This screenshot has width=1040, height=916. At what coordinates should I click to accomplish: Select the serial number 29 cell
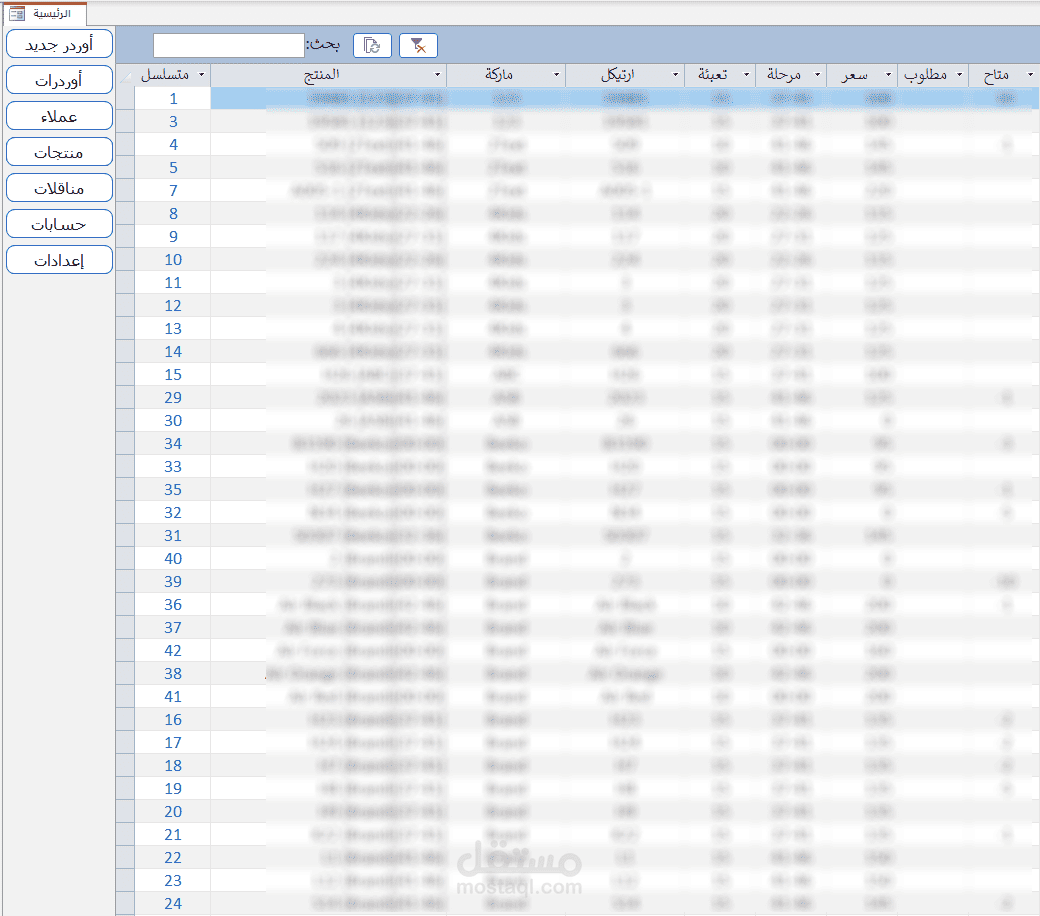click(173, 397)
